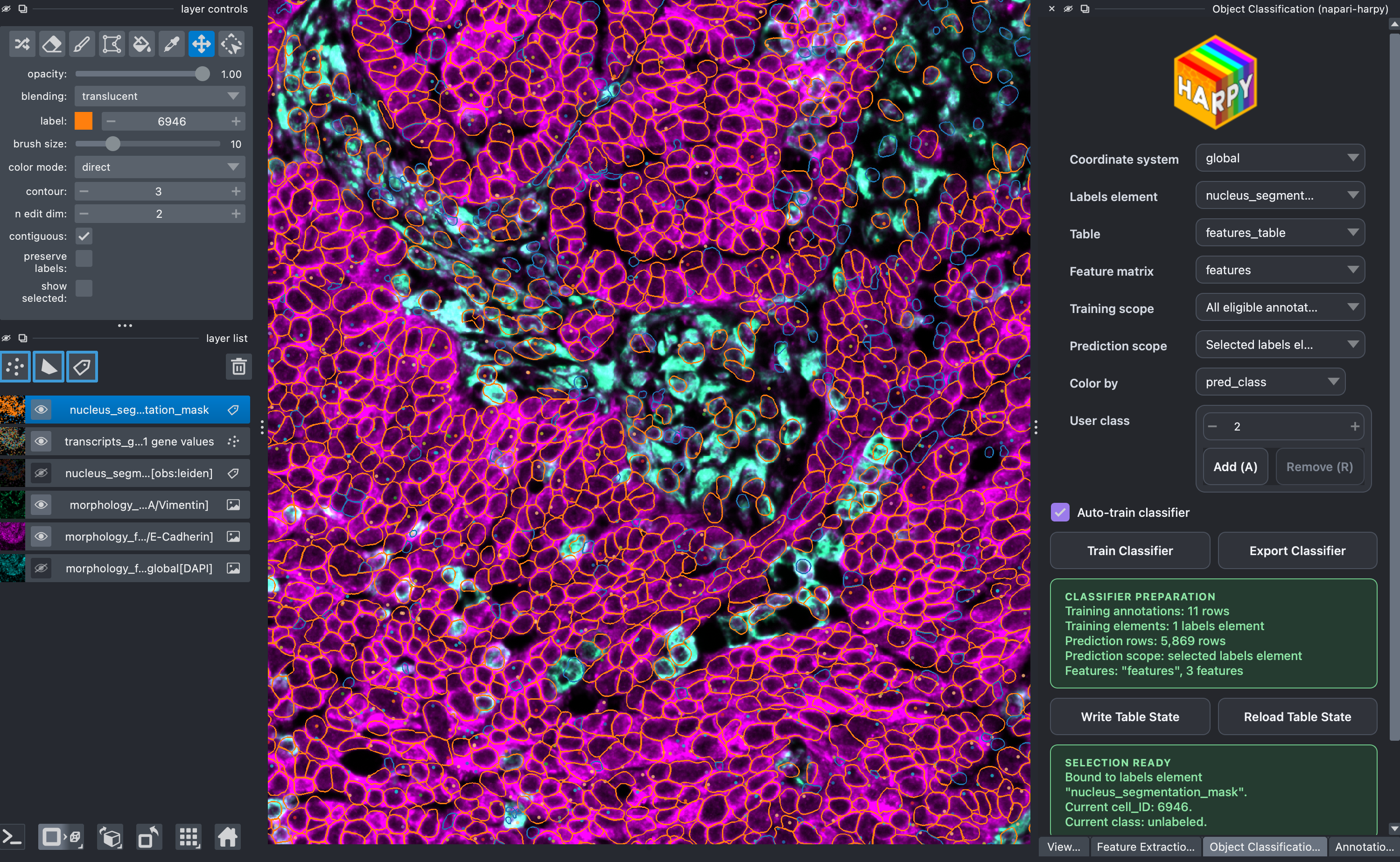Hide the nucleus_seg...tation_mask layer
The image size is (1400, 862).
click(41, 410)
